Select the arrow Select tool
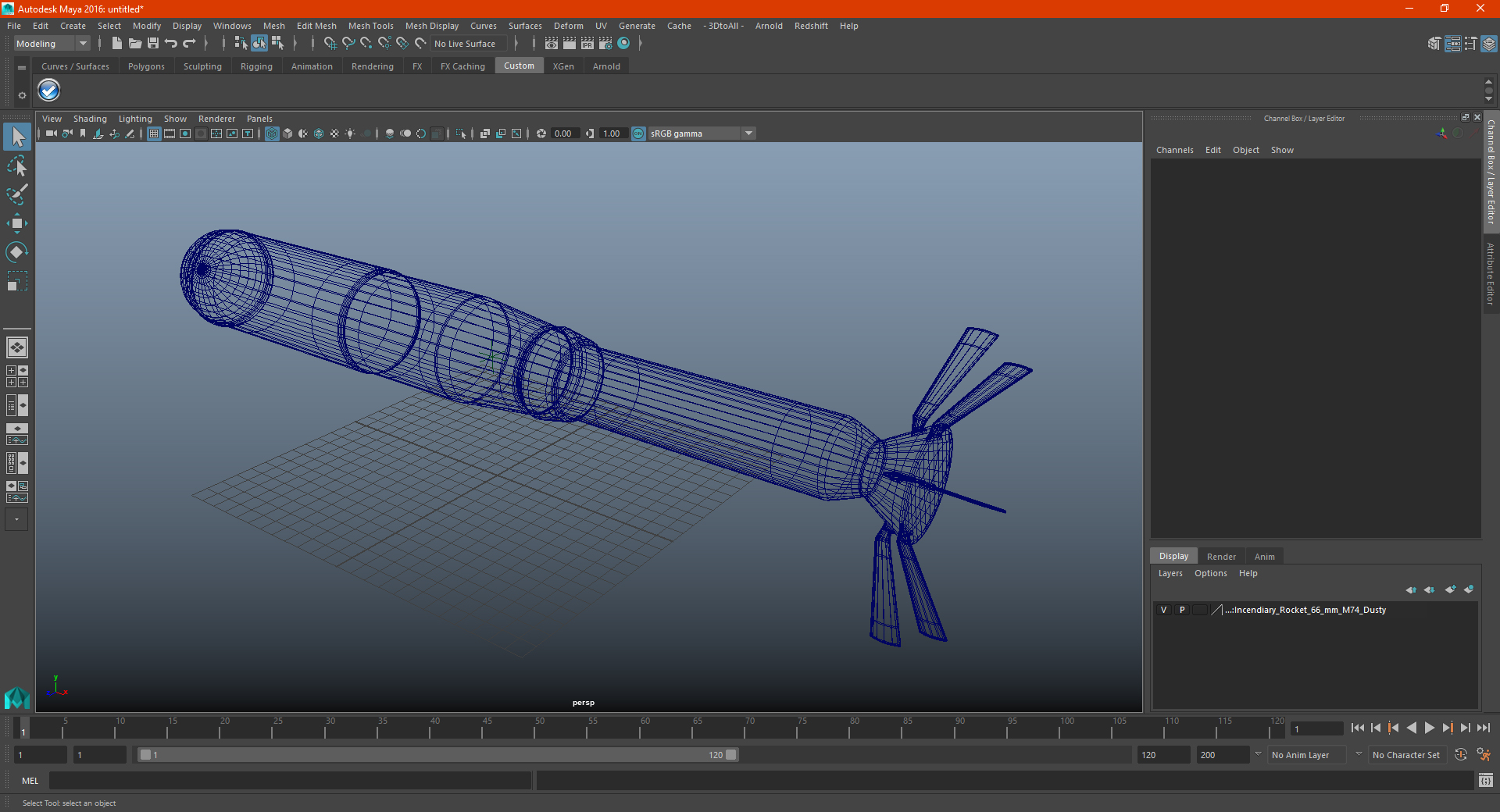This screenshot has height=812, width=1500. [x=17, y=137]
